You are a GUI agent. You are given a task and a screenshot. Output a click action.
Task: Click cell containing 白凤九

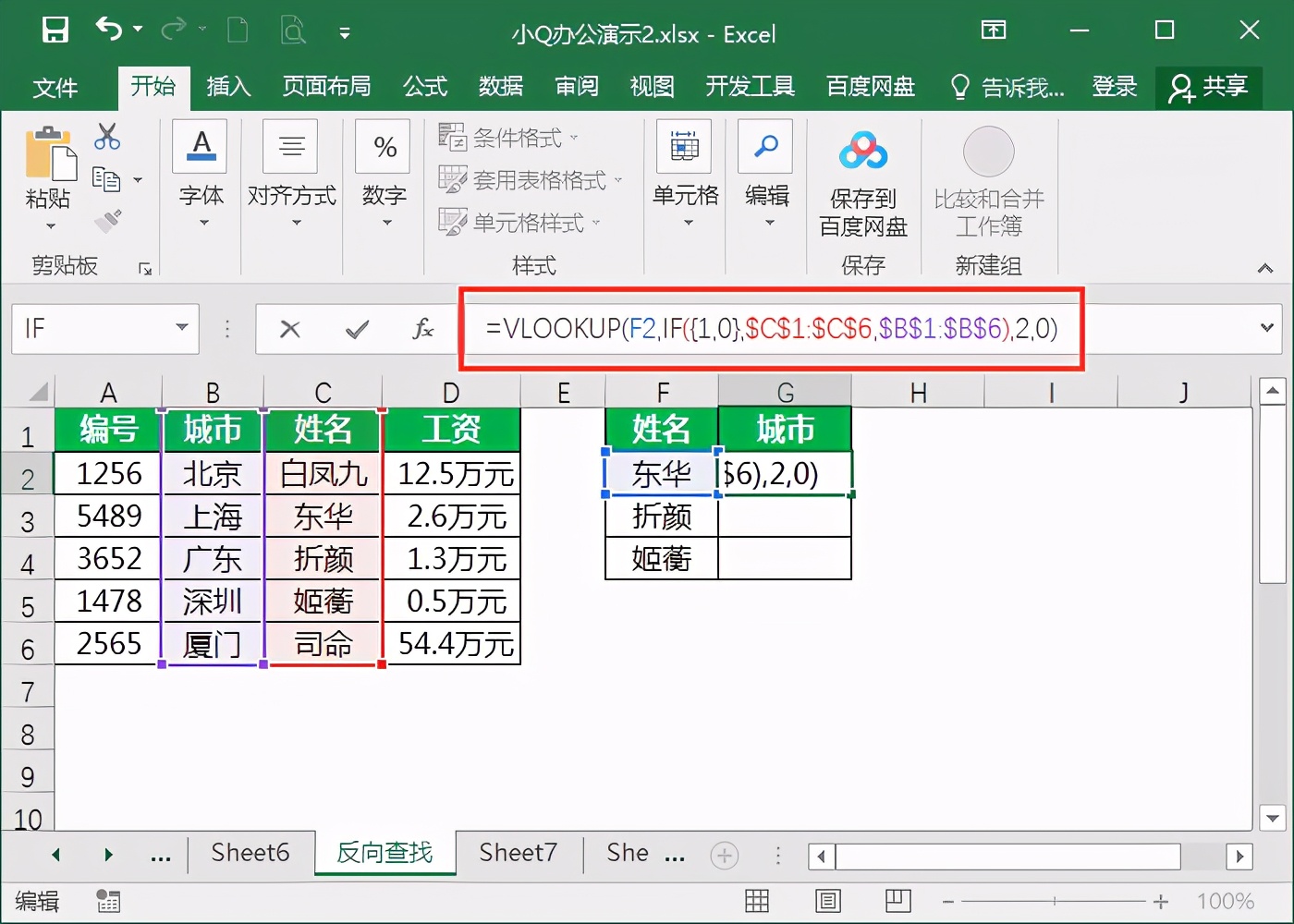(323, 474)
